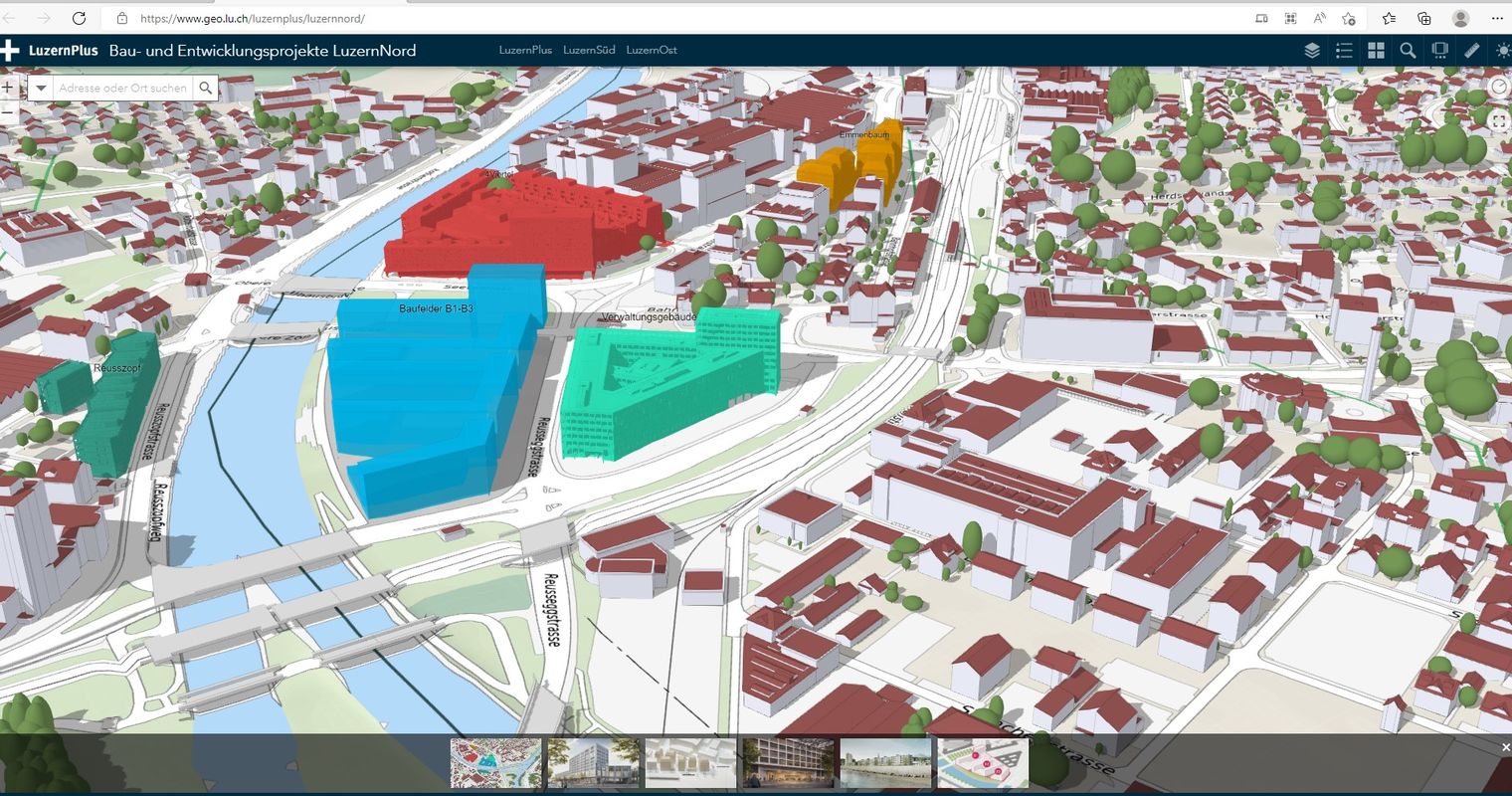Close the bottom slide strip
The image size is (1512, 796).
[x=1505, y=747]
